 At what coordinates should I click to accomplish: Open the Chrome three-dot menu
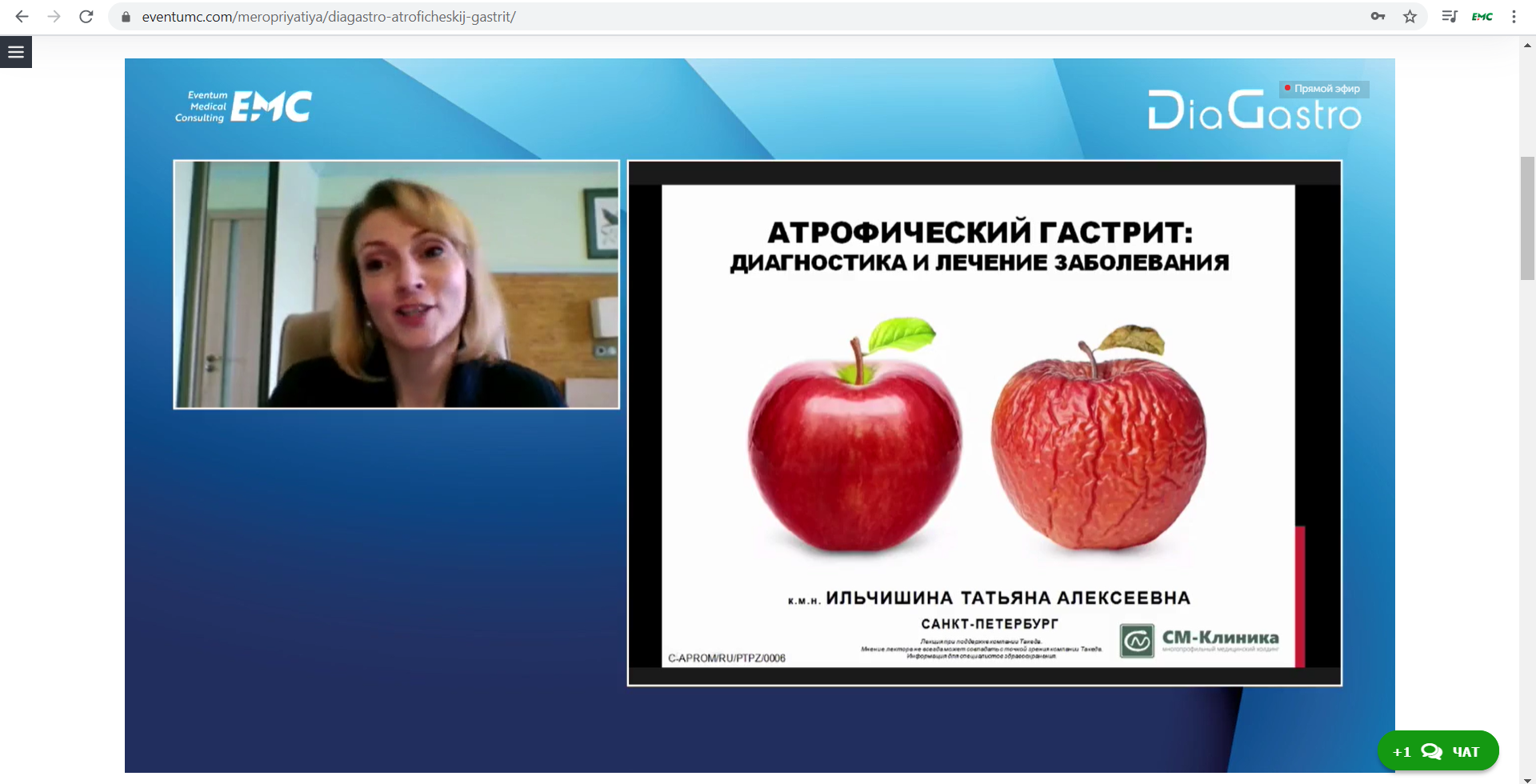pyautogui.click(x=1514, y=17)
